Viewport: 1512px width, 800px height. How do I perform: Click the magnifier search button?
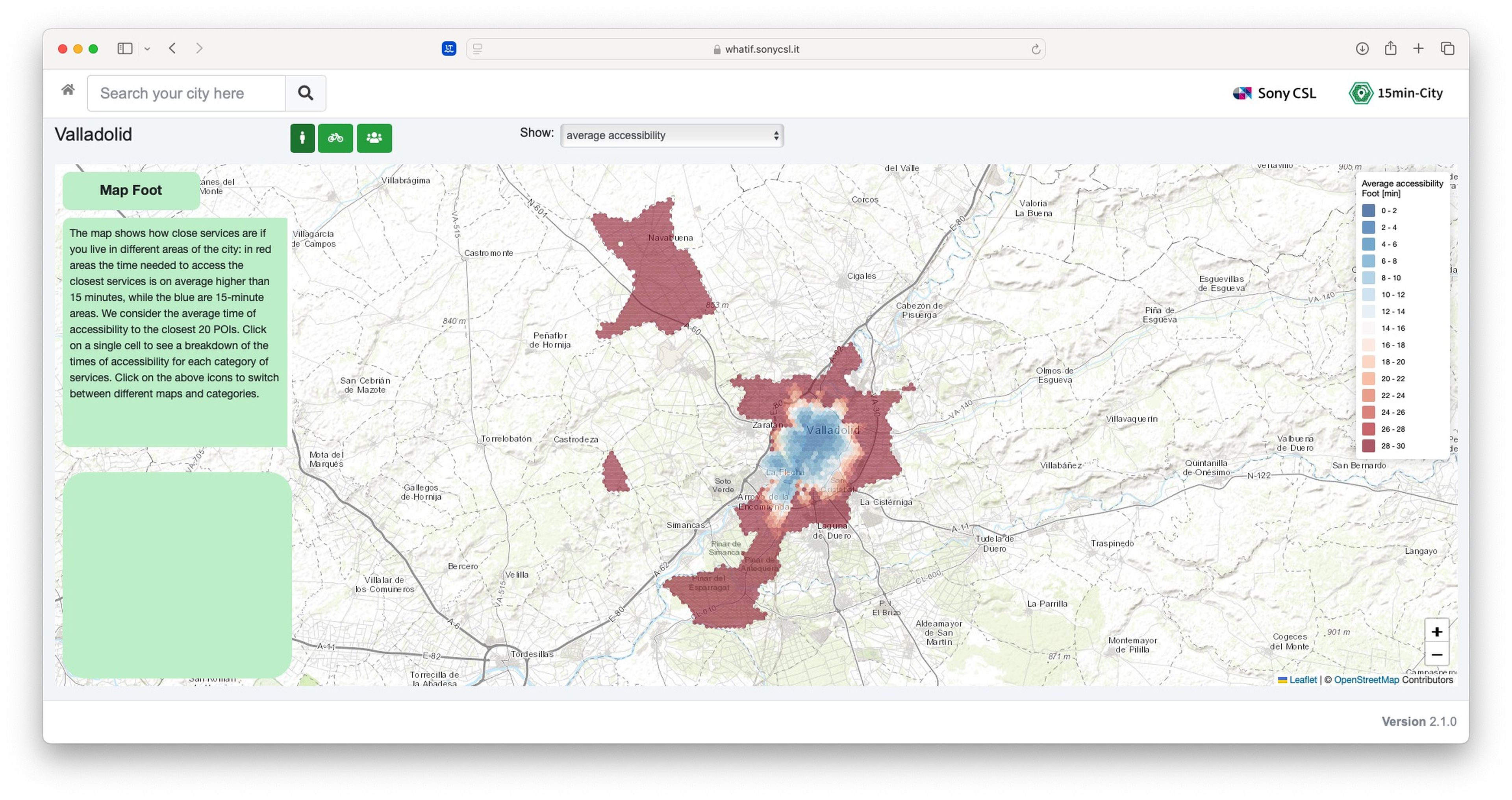point(305,92)
